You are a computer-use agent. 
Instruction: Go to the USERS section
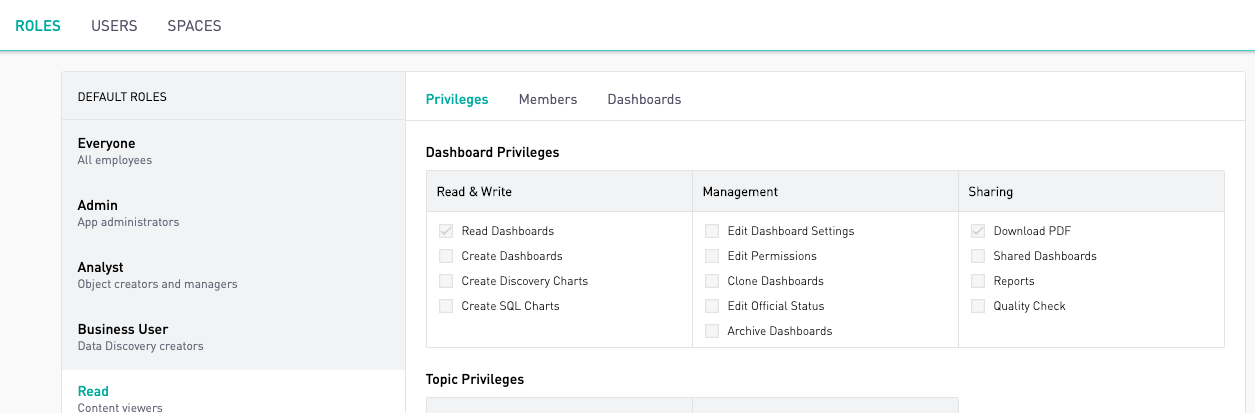114,26
